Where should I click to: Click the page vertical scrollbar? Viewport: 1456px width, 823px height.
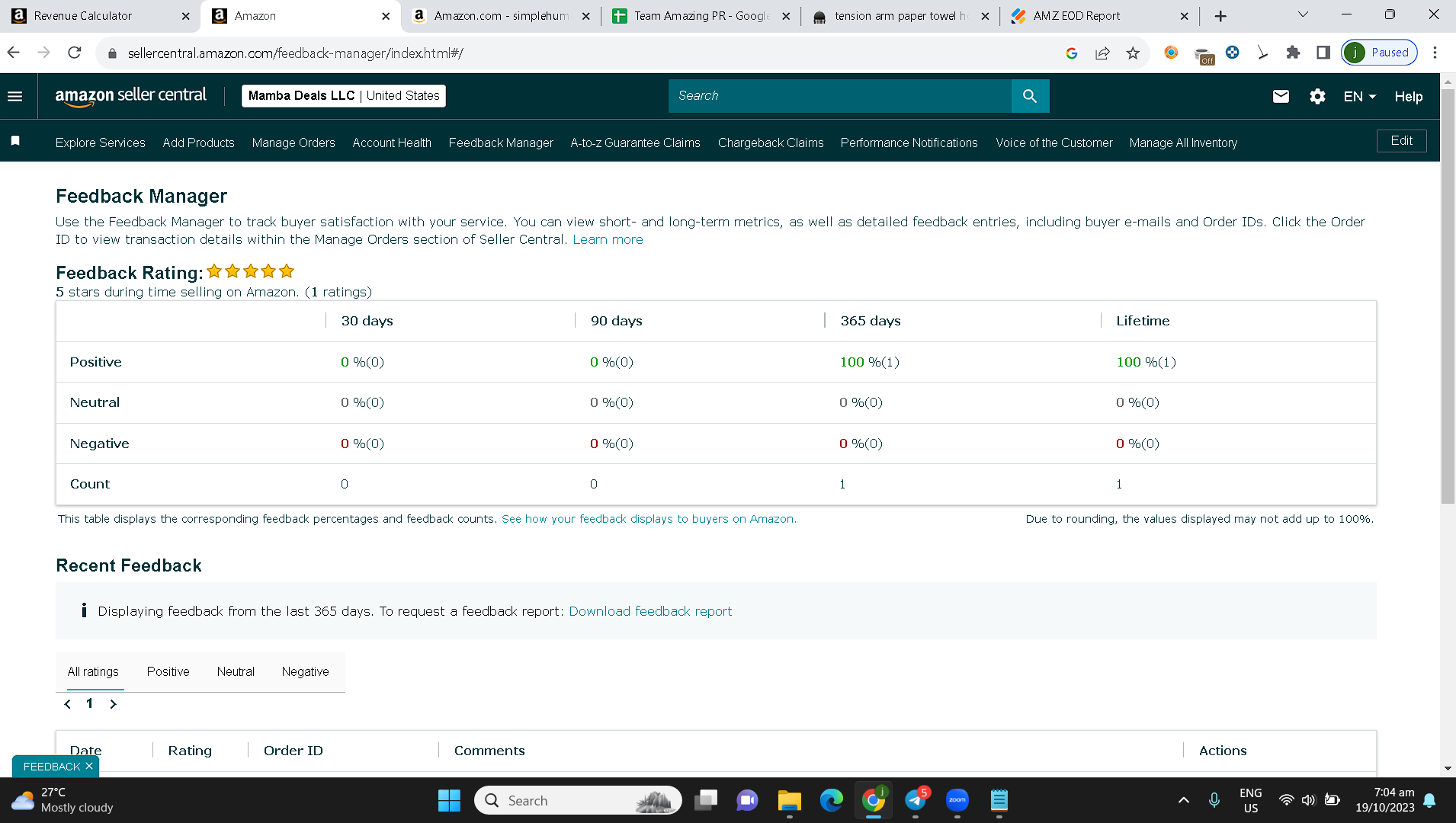(1448, 297)
